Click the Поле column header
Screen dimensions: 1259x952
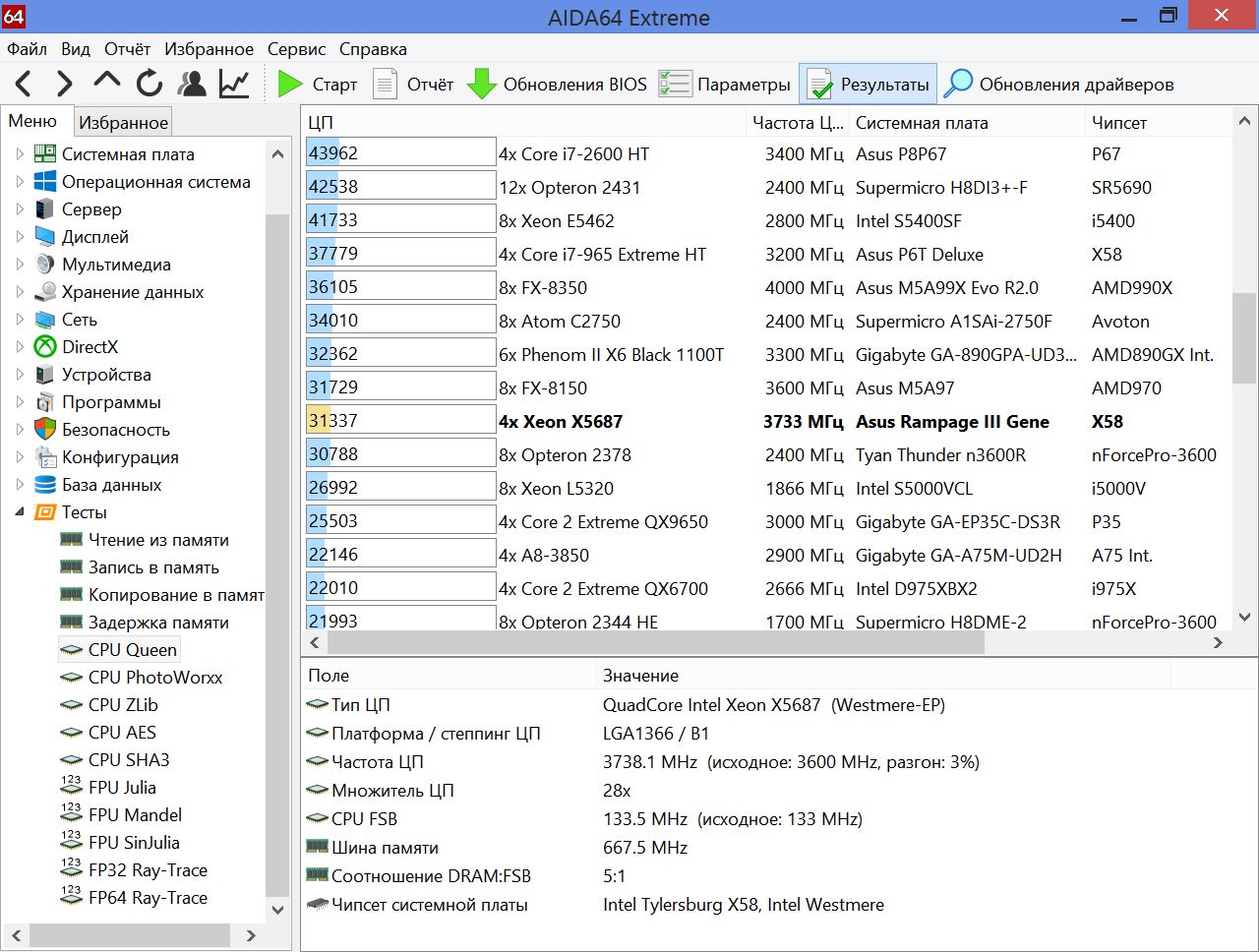coord(449,676)
